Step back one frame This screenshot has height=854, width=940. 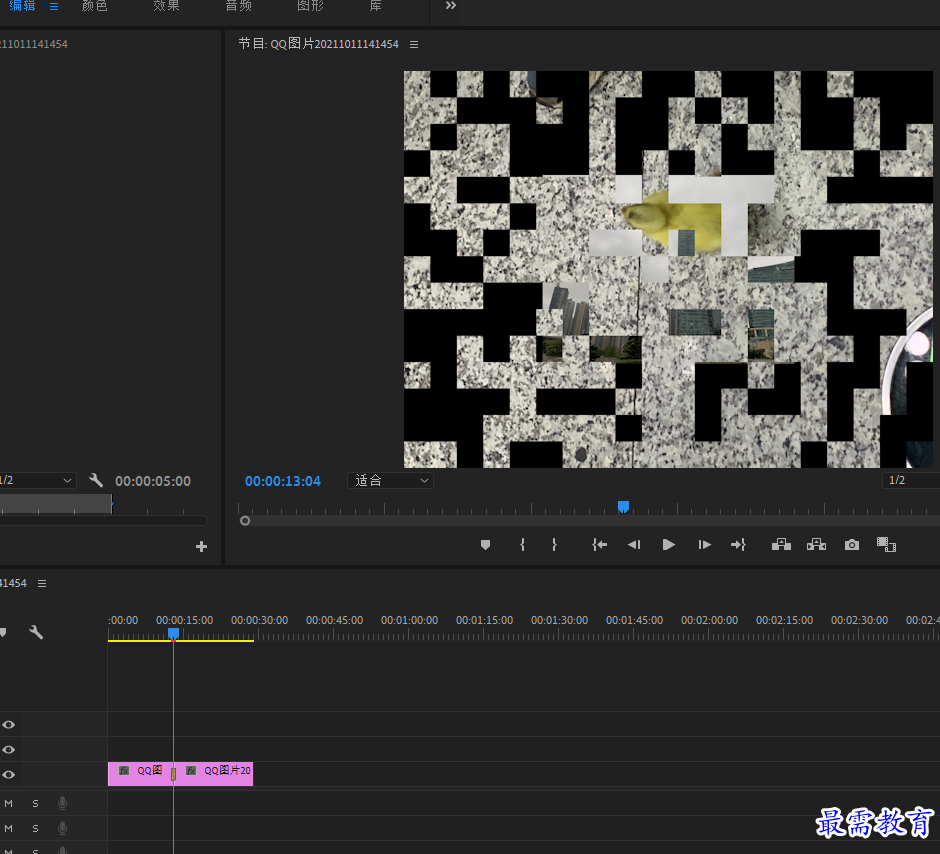634,545
